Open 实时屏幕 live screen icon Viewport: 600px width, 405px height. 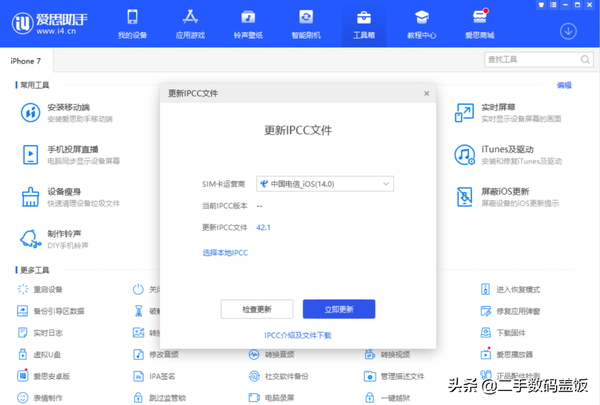pyautogui.click(x=464, y=113)
